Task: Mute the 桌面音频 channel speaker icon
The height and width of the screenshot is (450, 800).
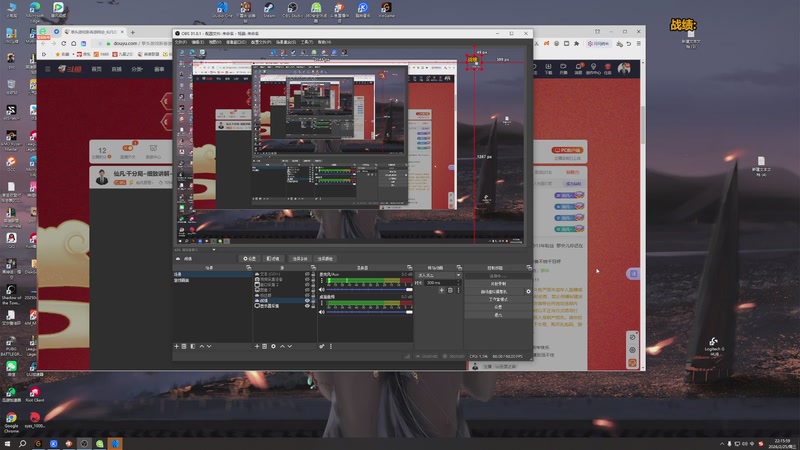Action: [322, 312]
